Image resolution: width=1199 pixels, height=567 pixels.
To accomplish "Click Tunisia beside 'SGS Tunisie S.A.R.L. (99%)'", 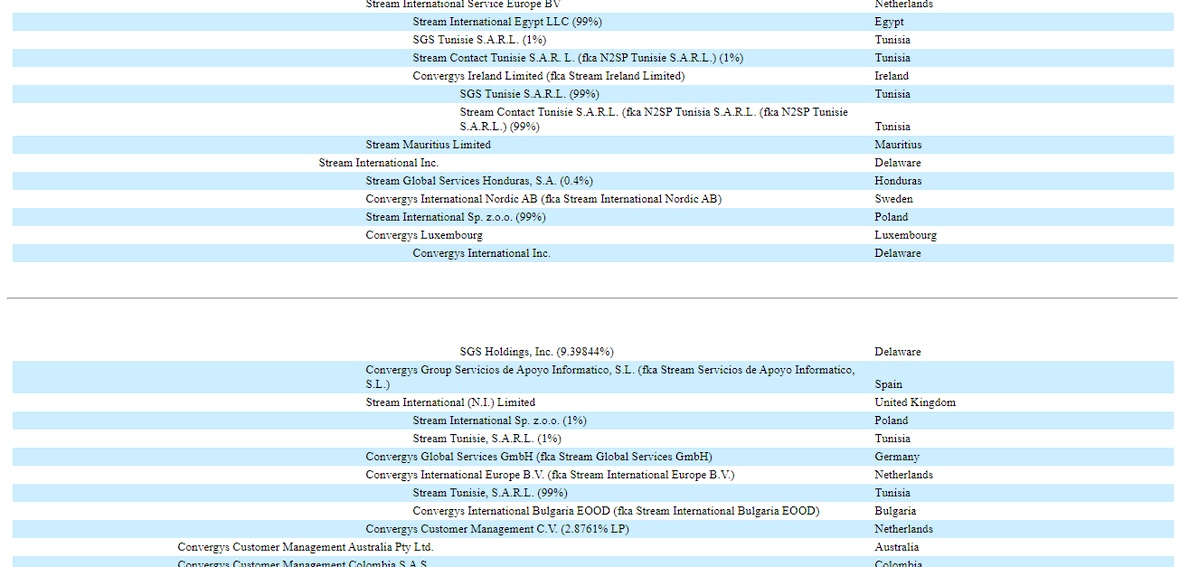I will pos(892,94).
